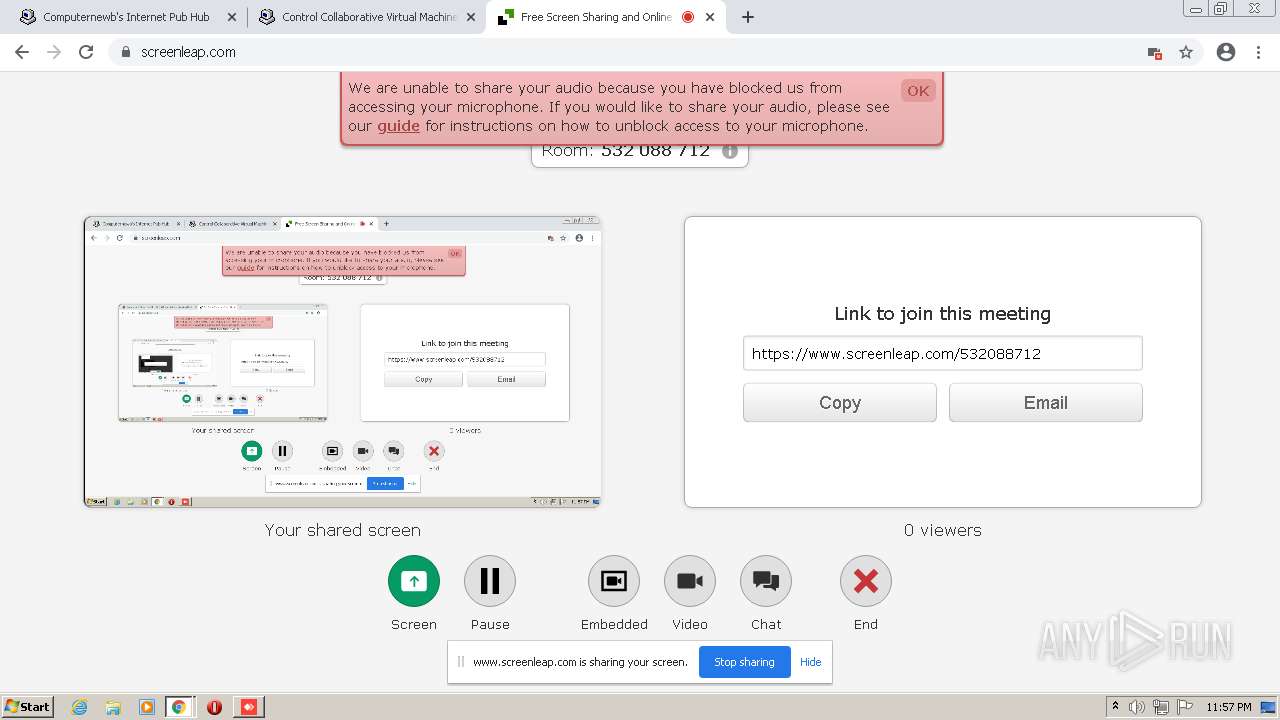This screenshot has width=1280, height=720.
Task: Click the sharing bar drag handle
Action: (461, 662)
